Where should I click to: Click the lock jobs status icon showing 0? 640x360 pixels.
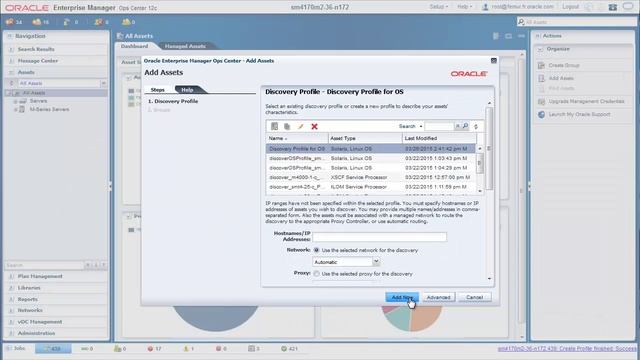pos(118,349)
